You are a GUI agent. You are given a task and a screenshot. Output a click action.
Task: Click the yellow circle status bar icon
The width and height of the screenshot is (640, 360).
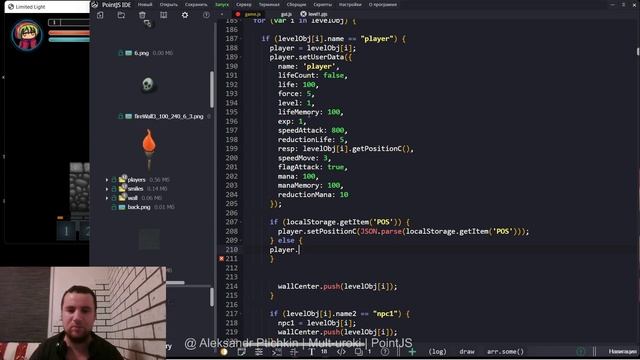(224, 351)
